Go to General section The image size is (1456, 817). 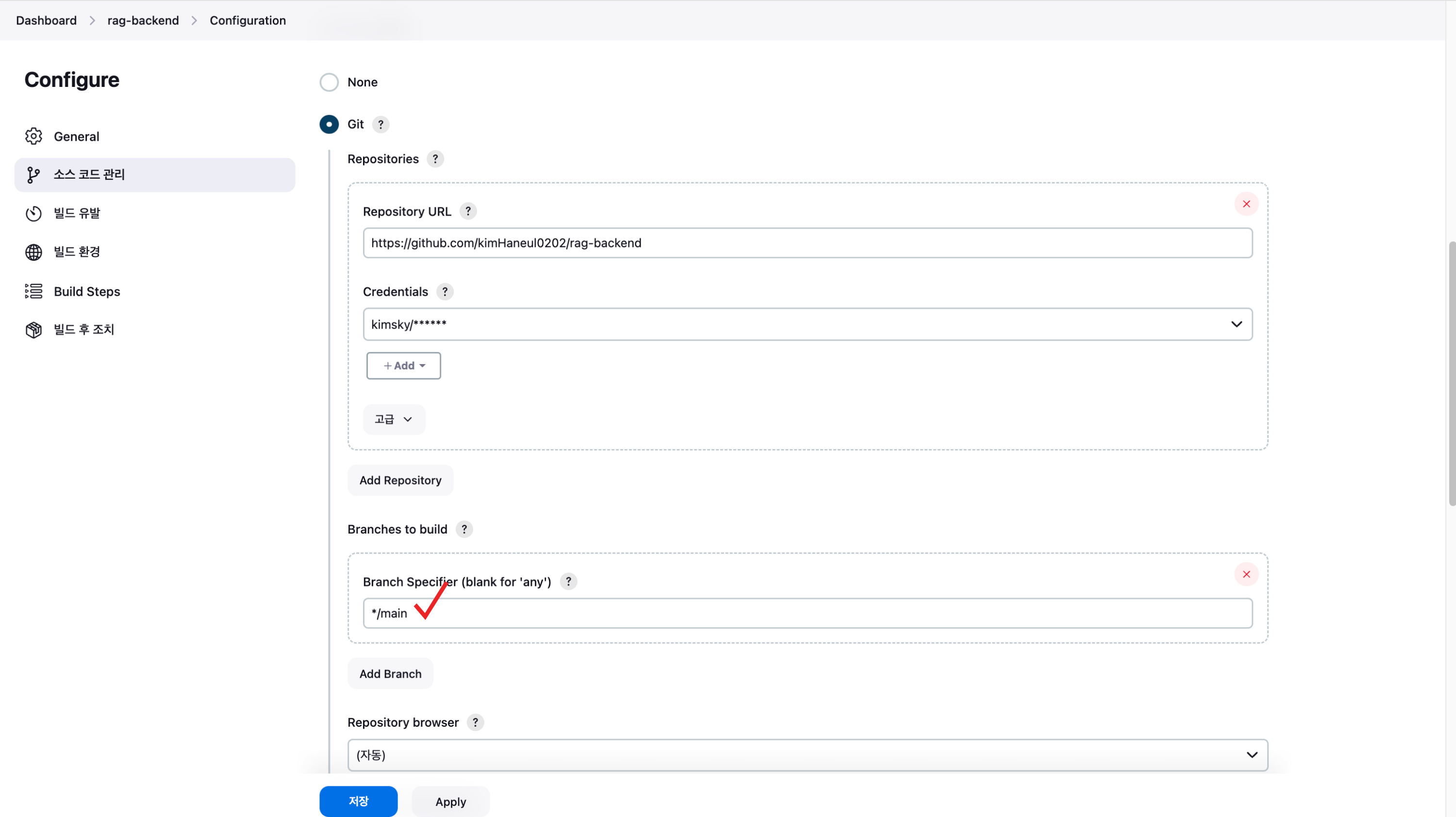click(x=155, y=136)
